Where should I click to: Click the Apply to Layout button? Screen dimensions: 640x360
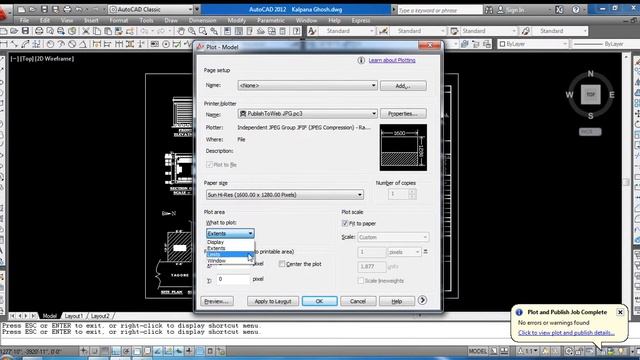point(273,301)
